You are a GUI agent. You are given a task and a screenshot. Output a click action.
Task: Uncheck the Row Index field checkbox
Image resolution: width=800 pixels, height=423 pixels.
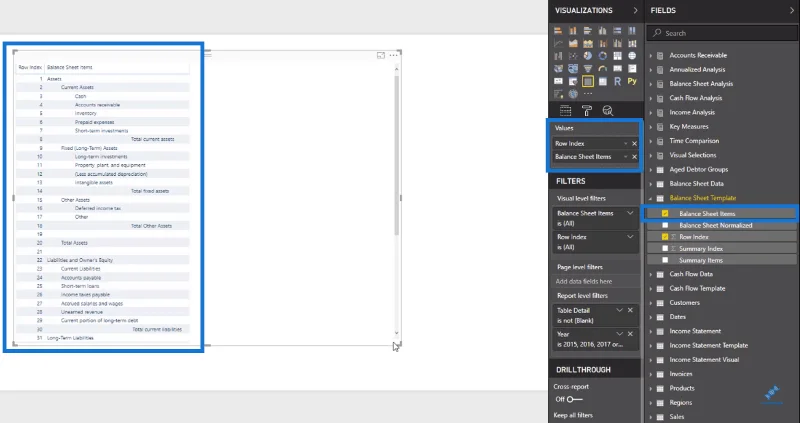coord(665,237)
